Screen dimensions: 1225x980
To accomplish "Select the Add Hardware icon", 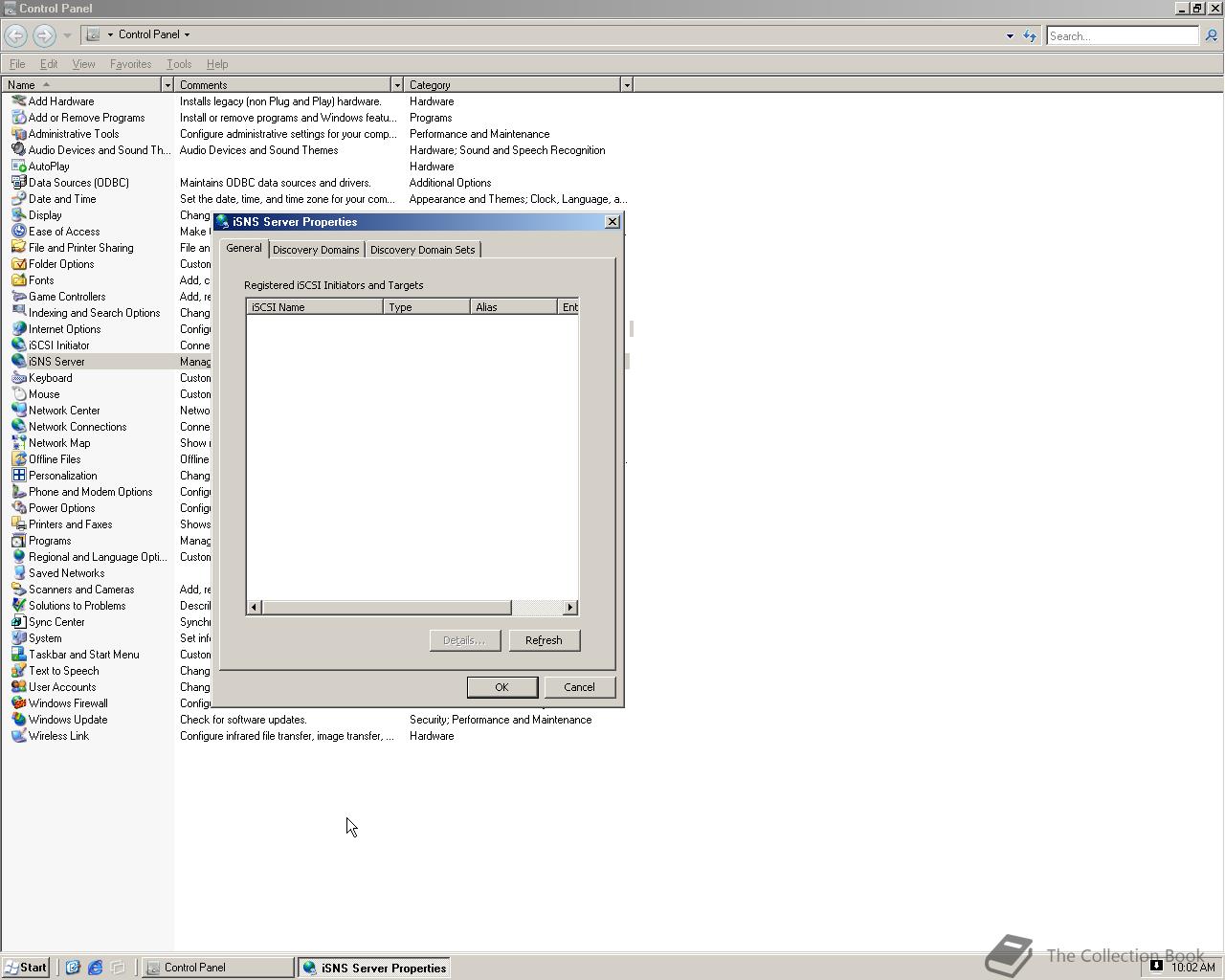I will 18,101.
